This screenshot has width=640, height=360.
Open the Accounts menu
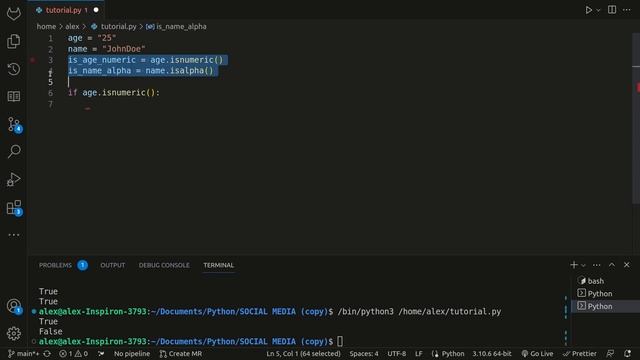(x=14, y=306)
